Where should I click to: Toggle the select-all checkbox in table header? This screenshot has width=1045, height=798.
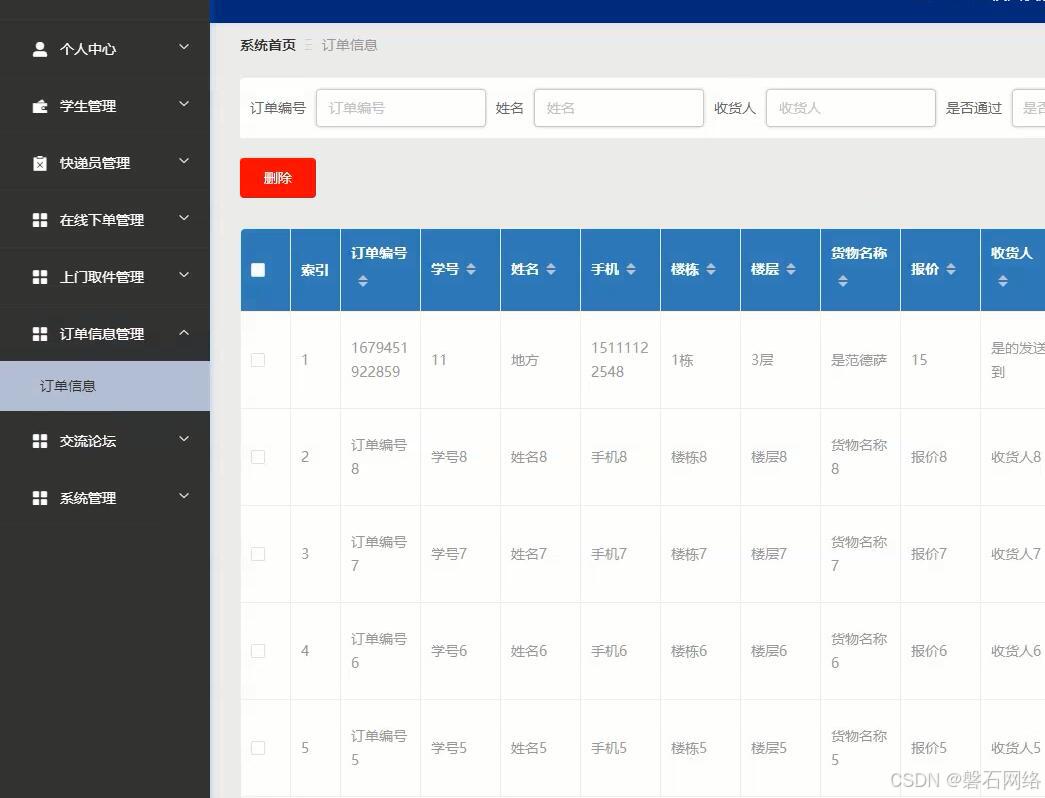258,269
